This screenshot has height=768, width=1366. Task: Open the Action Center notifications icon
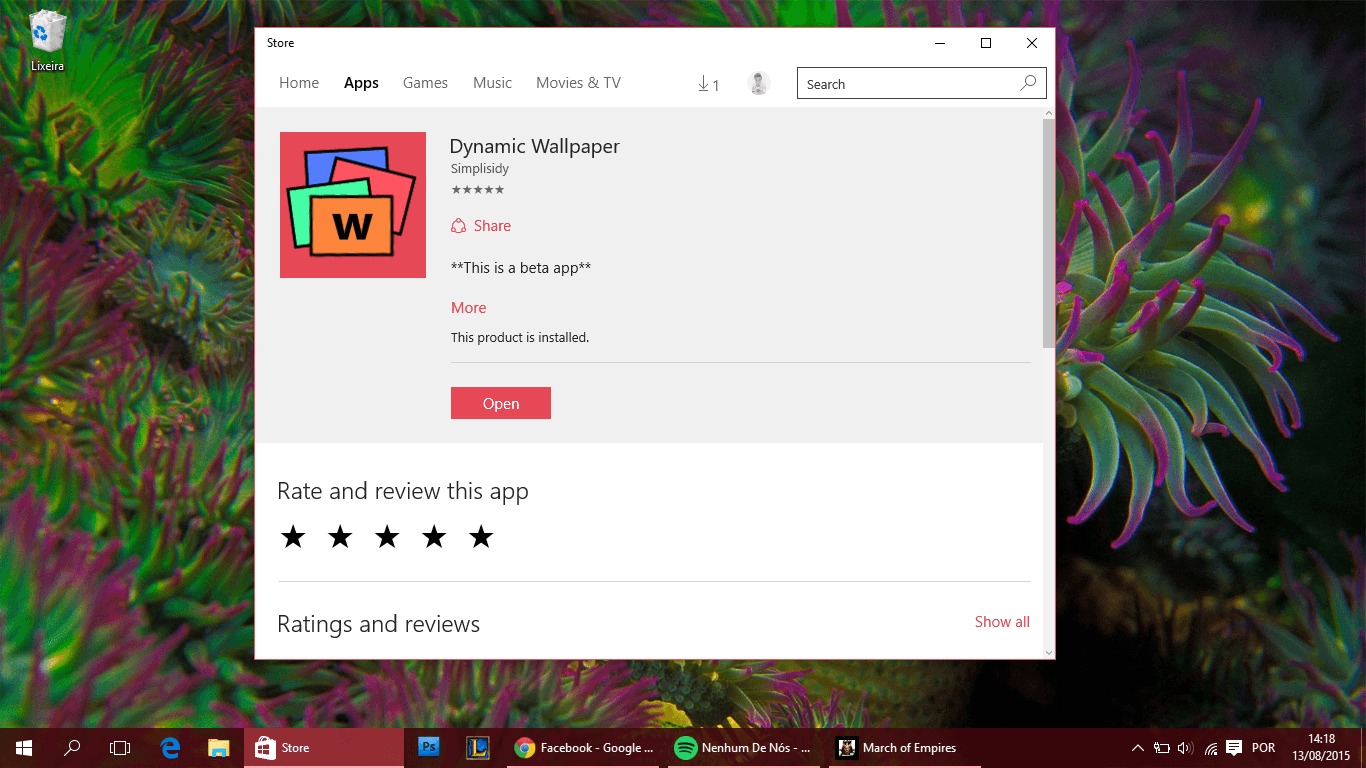pos(1235,748)
